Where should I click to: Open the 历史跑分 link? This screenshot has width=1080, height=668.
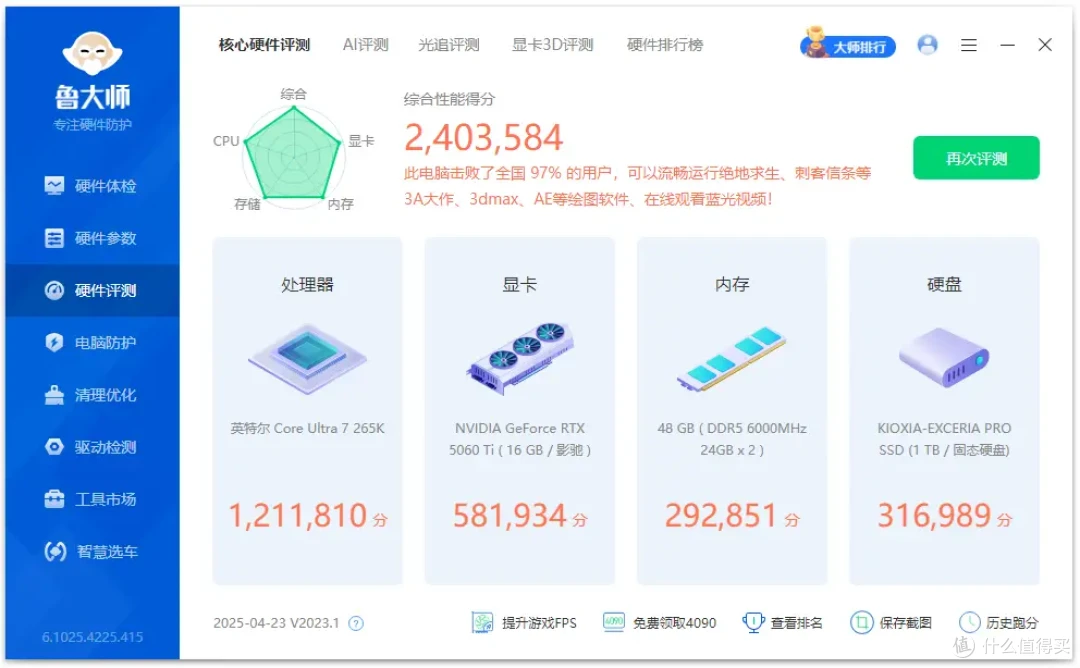click(1012, 623)
